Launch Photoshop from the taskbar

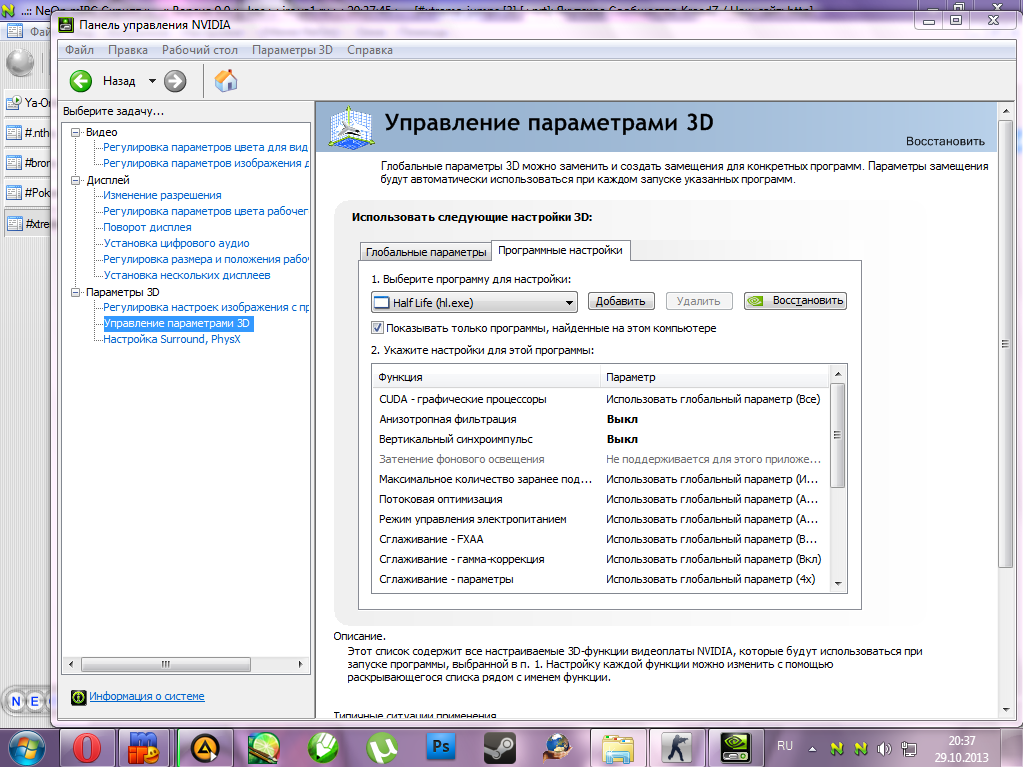tap(440, 747)
